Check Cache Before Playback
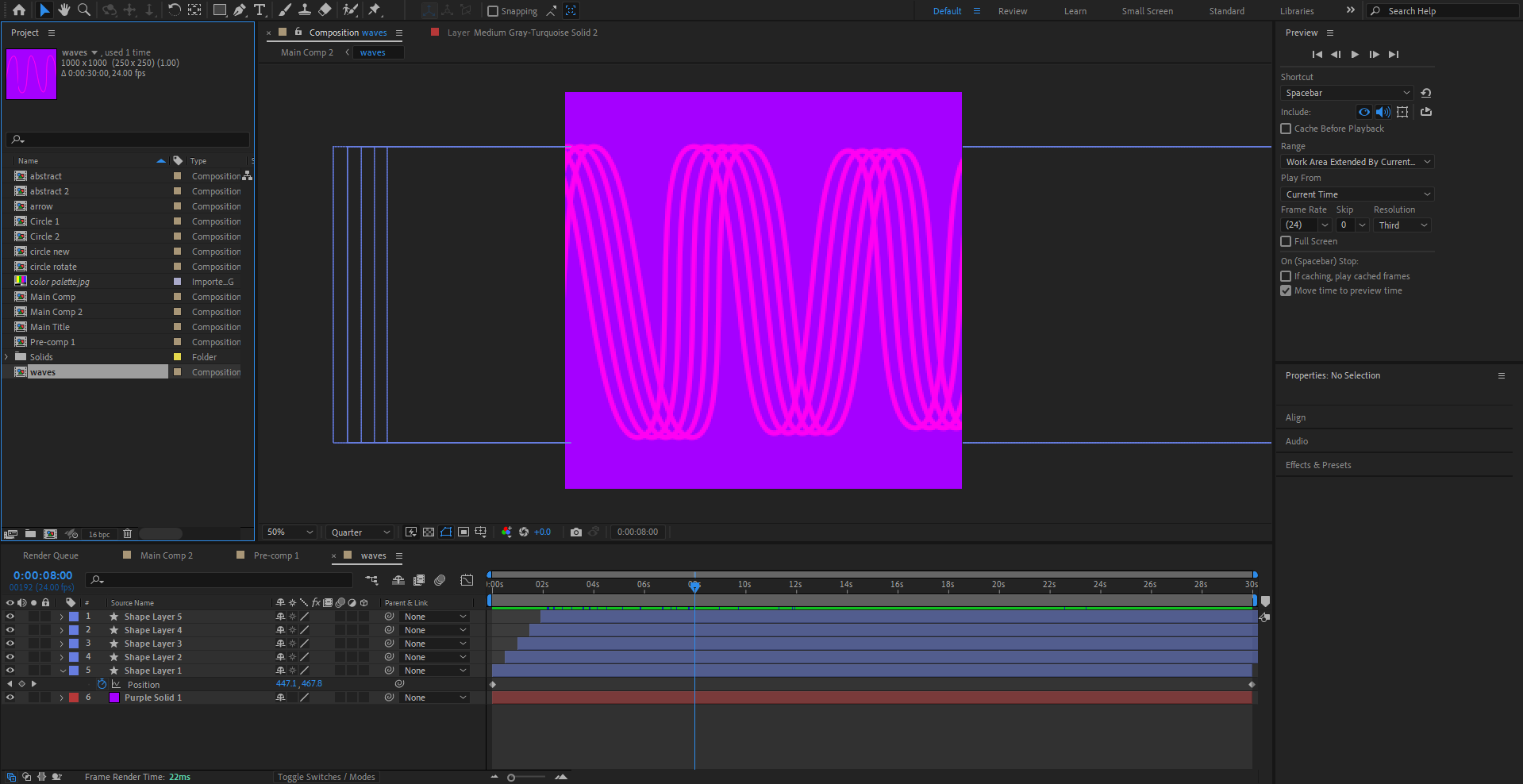The image size is (1523, 784). pos(1286,129)
